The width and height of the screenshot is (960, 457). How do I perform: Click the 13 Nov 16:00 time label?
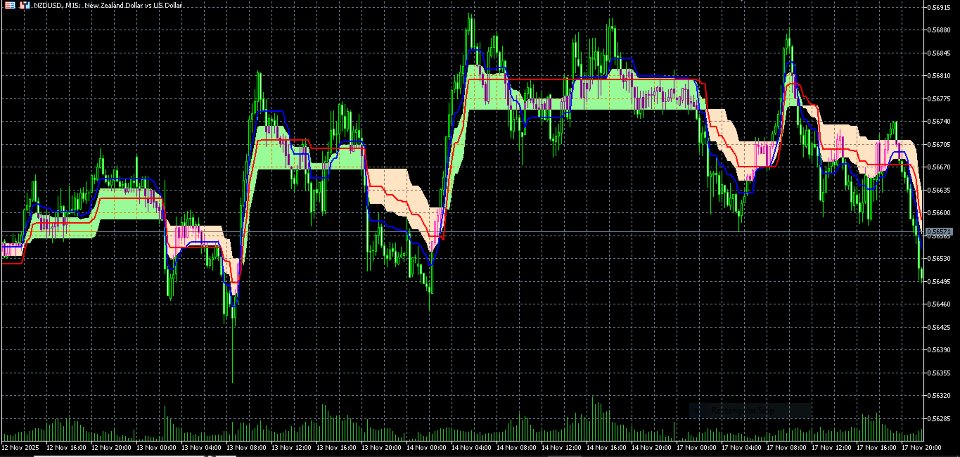point(338,447)
